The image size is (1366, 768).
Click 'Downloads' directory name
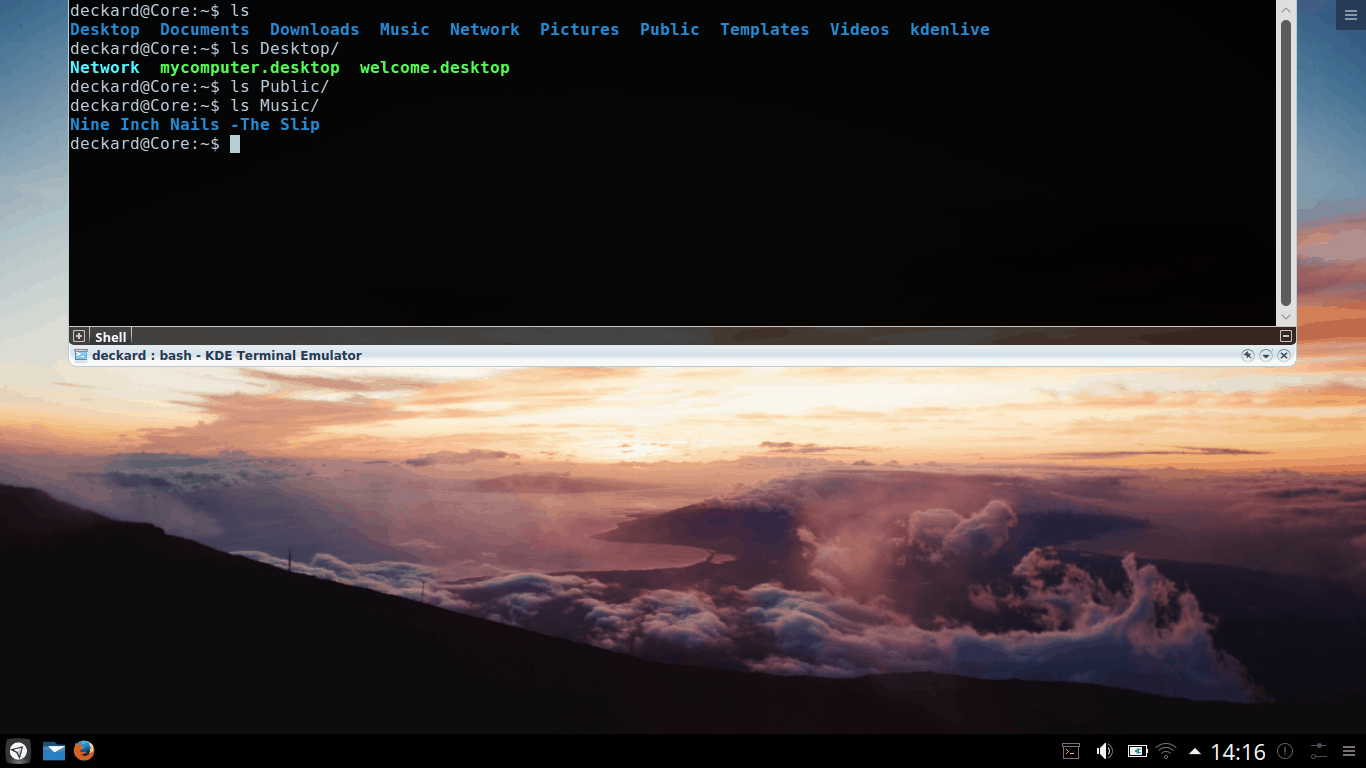315,29
